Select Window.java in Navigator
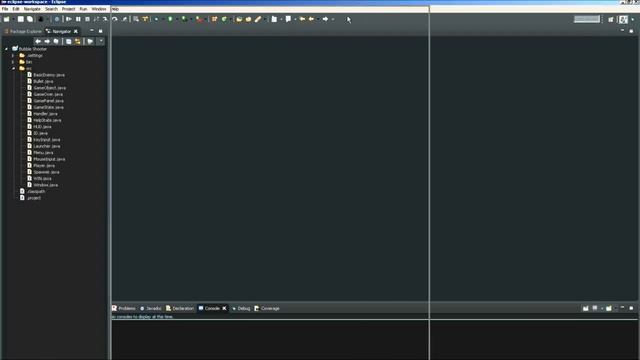Image resolution: width=640 pixels, height=360 pixels. pyautogui.click(x=42, y=185)
